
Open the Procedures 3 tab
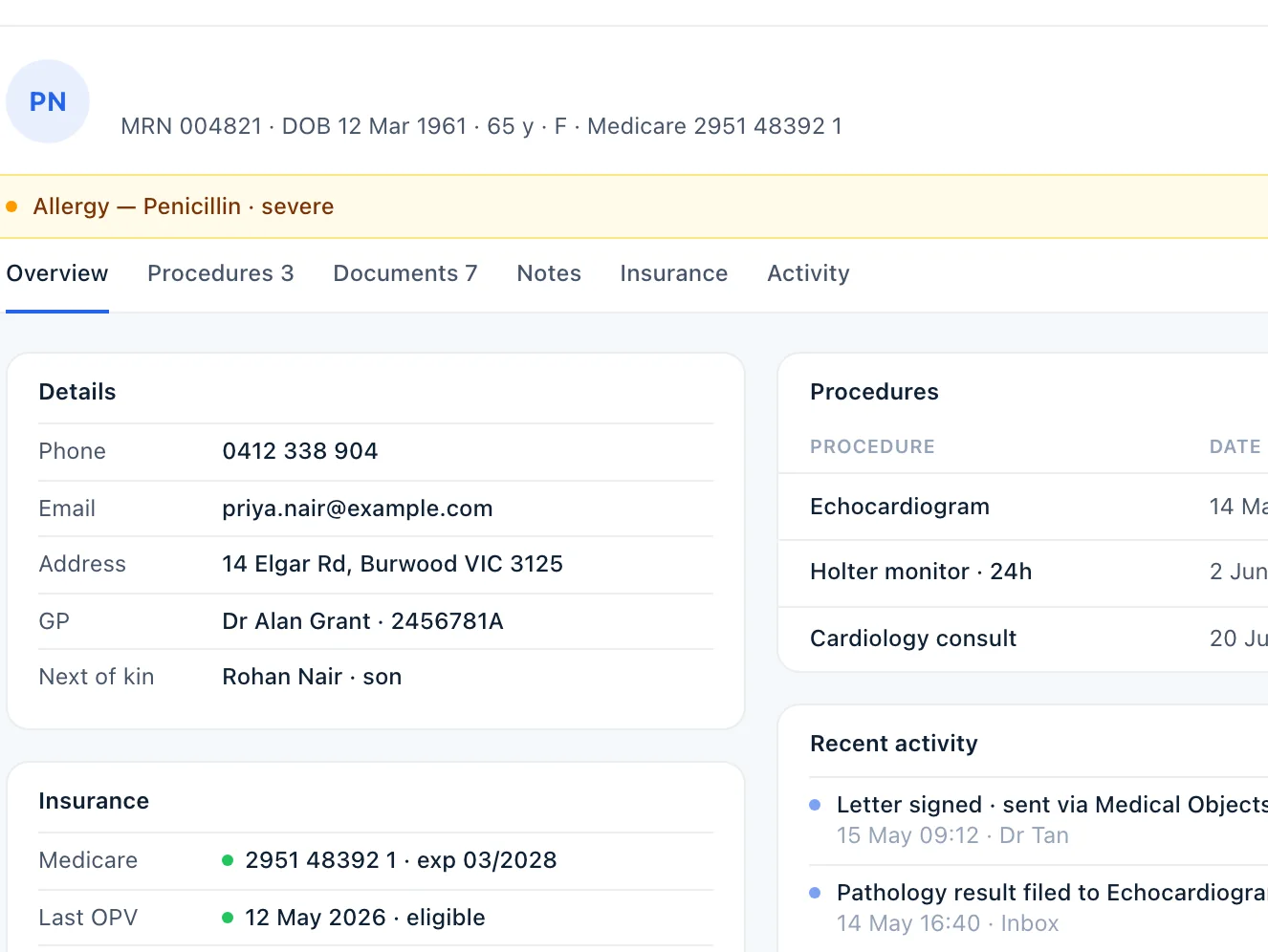(221, 273)
